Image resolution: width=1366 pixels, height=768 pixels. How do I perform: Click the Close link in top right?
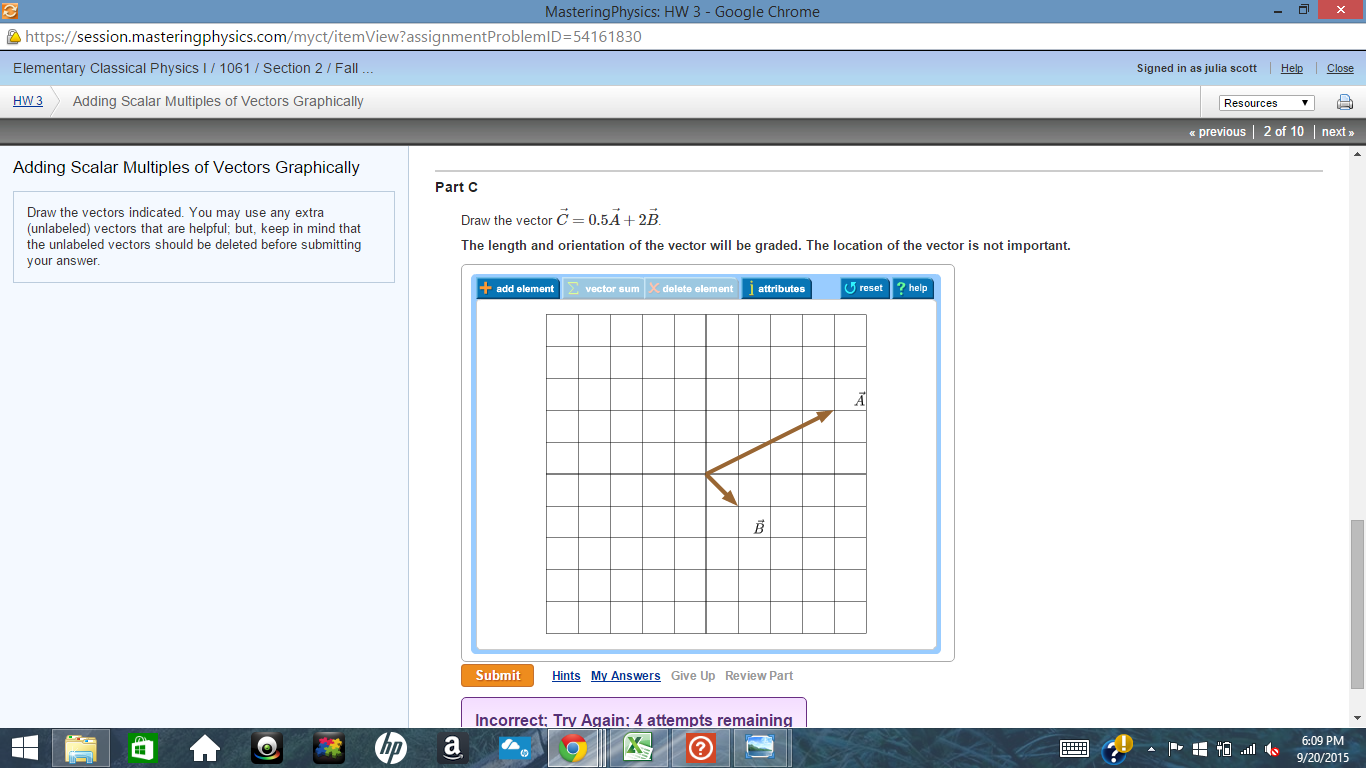(x=1340, y=68)
